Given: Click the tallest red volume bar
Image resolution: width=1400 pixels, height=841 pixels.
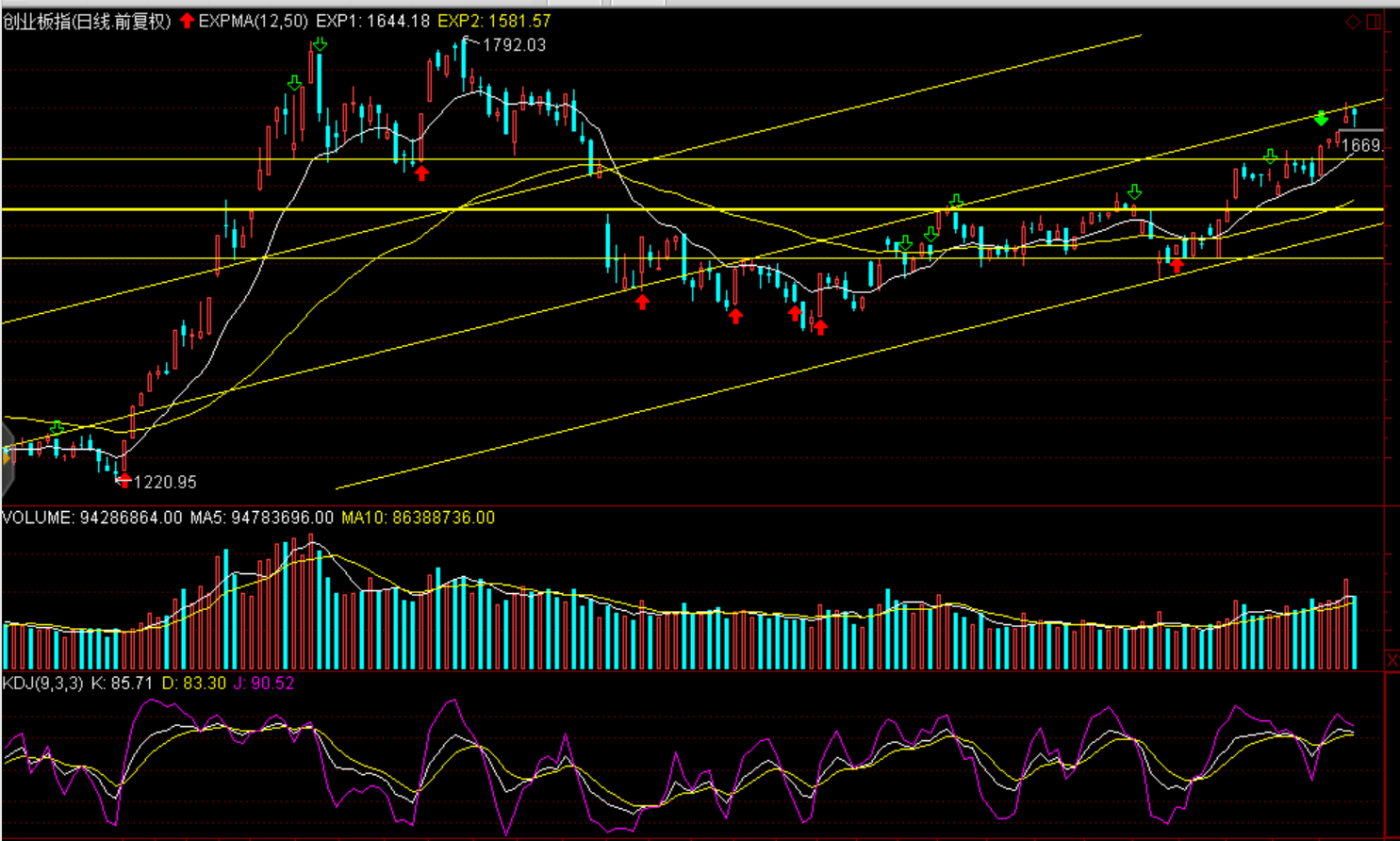Looking at the screenshot, I should [x=311, y=603].
